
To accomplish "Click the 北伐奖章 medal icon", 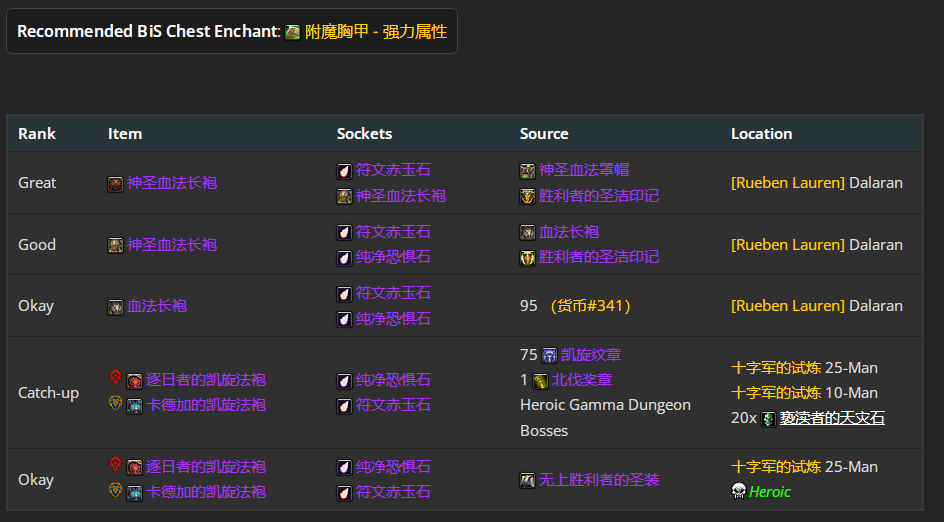I will click(540, 380).
